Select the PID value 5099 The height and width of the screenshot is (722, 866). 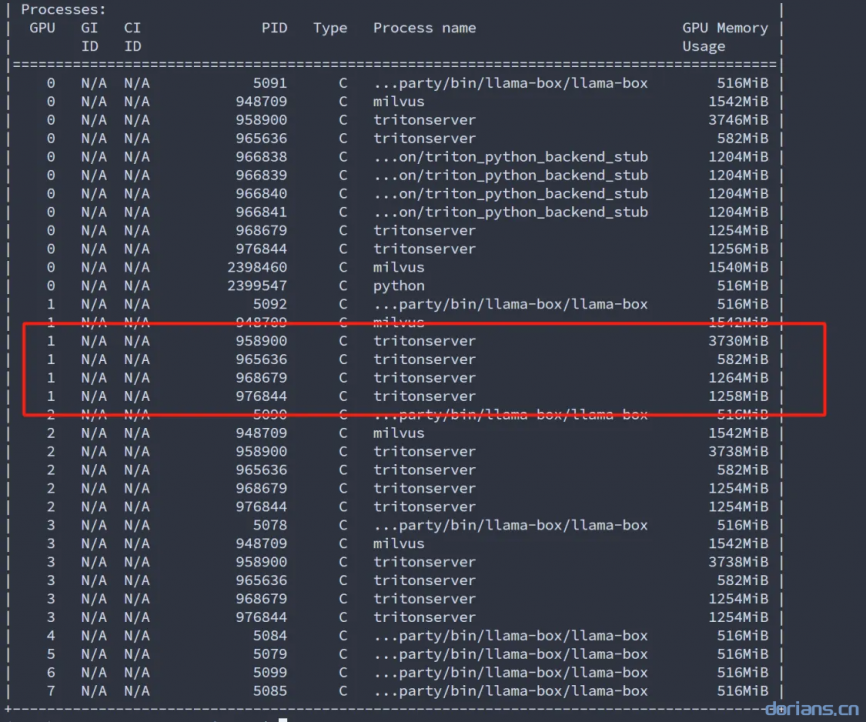(270, 672)
